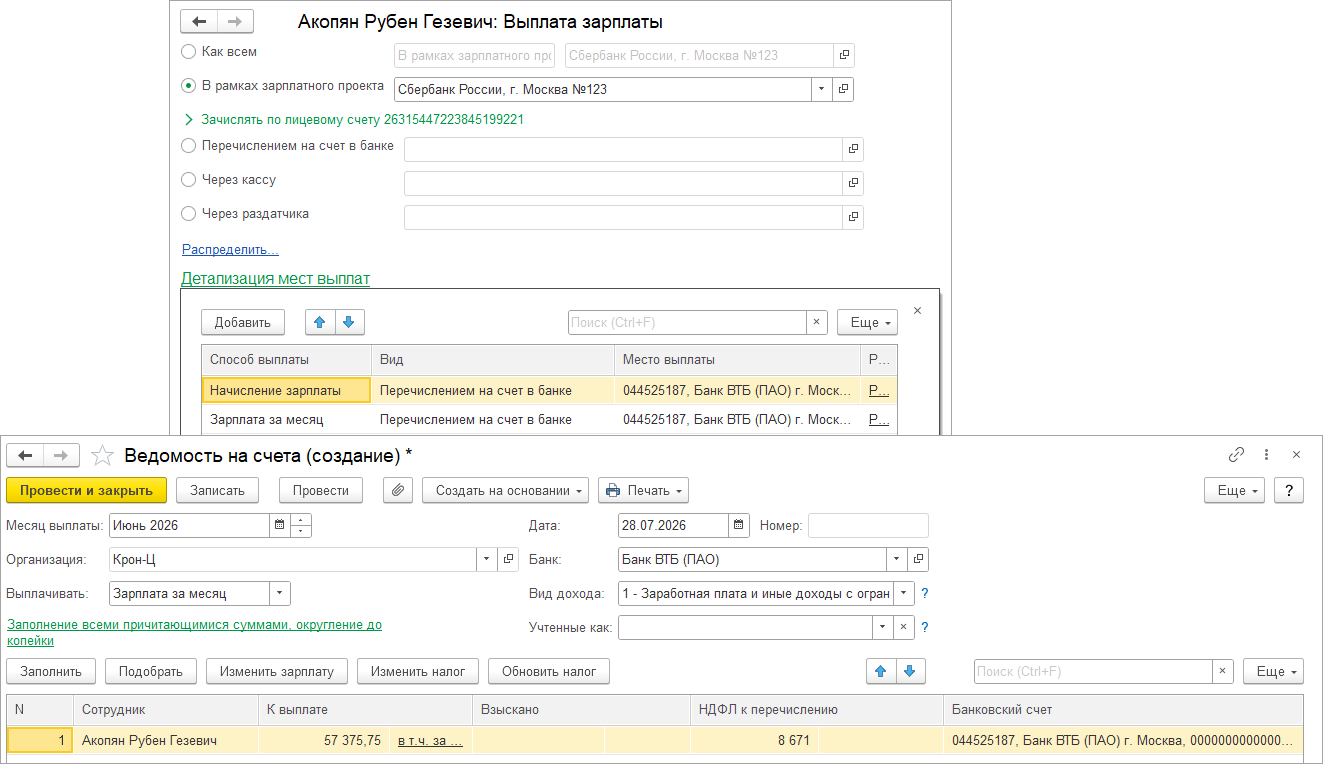Open Учтенные как dropdown list

click(x=882, y=627)
